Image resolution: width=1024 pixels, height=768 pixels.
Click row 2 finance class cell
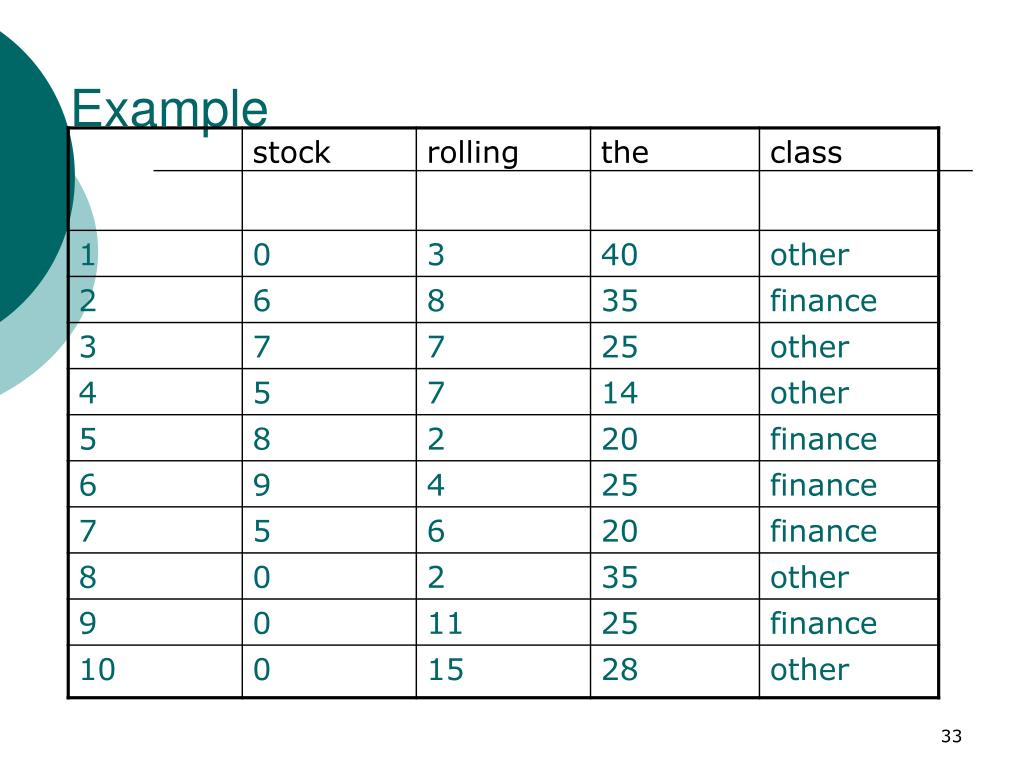(x=823, y=300)
